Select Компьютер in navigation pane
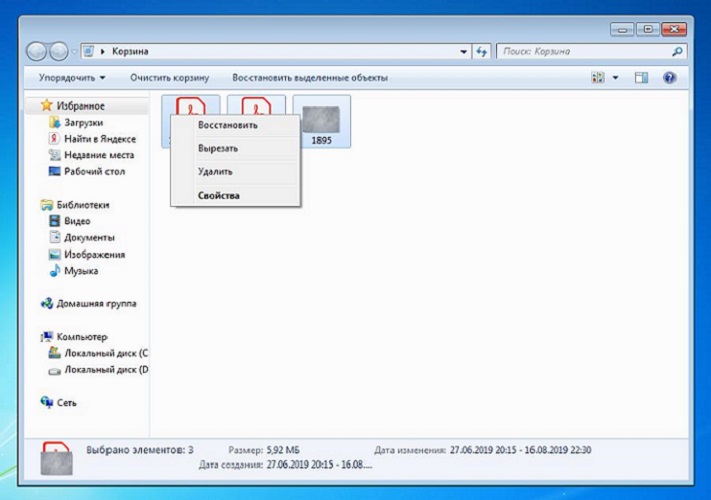 point(82,337)
